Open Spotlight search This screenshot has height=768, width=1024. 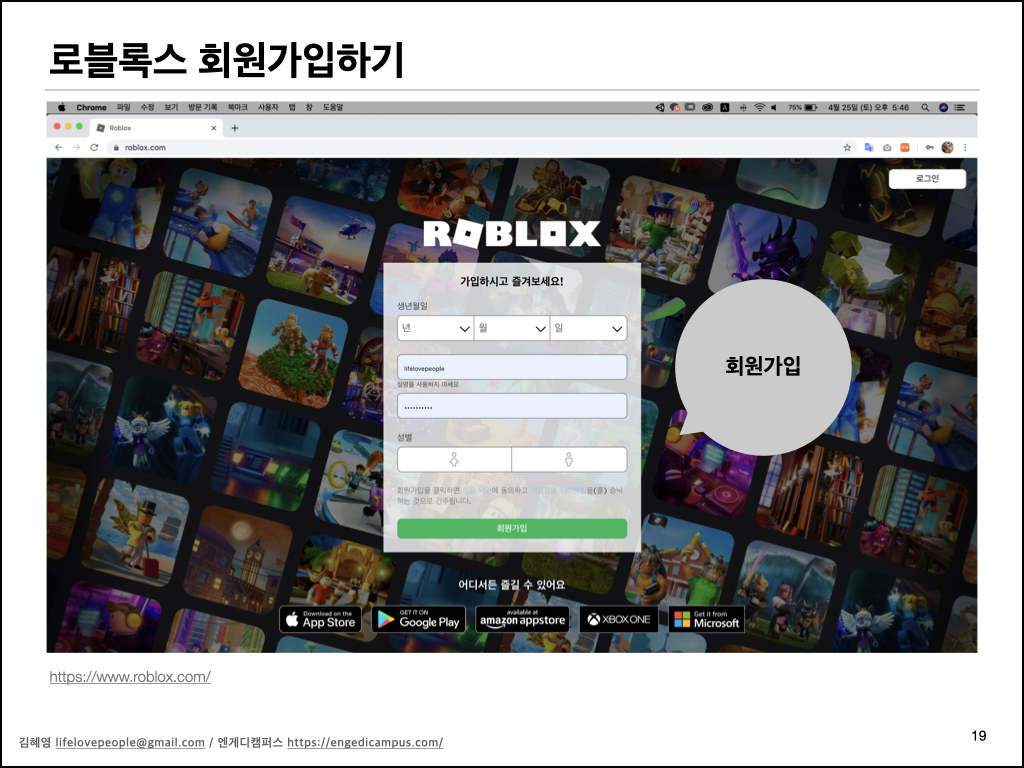click(925, 107)
